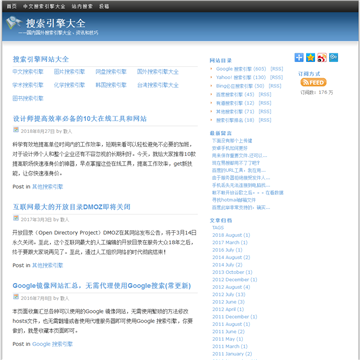Open the 台湾搜索引擎大全 category link
This screenshot has width=360, height=360.
click(158, 85)
